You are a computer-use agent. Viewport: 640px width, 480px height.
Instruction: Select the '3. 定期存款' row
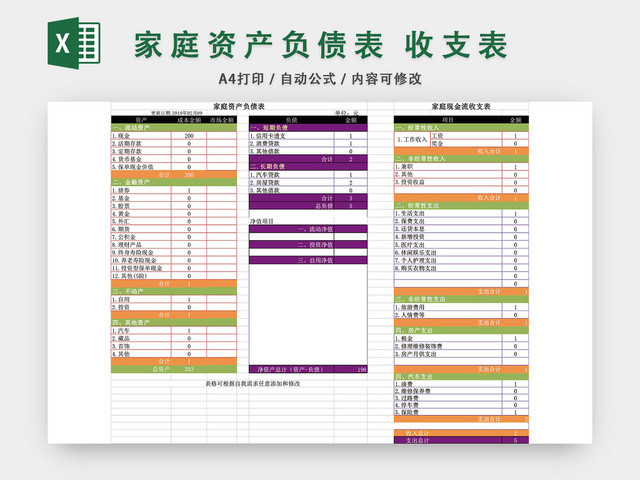[x=174, y=151]
